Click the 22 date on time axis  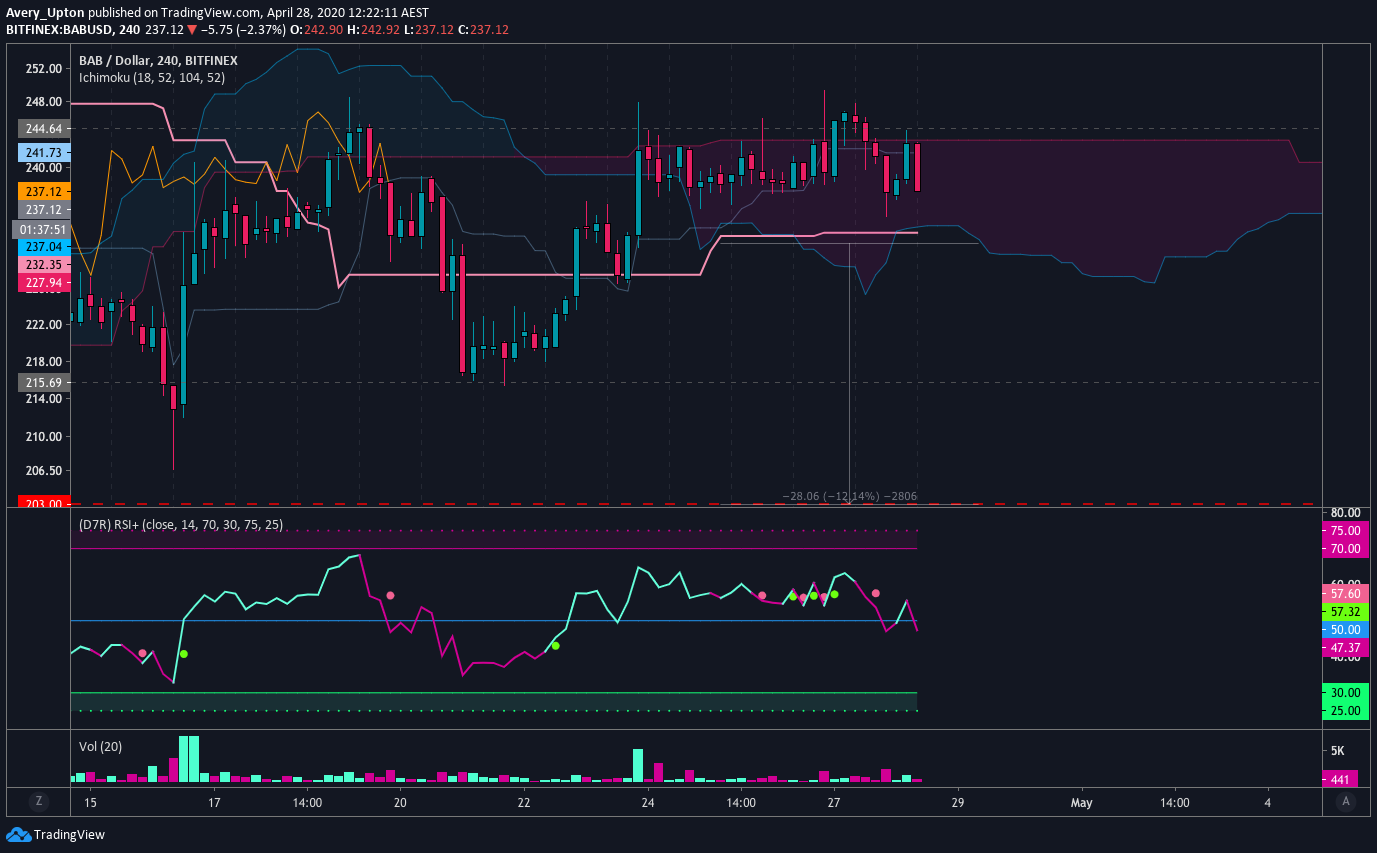coord(524,802)
